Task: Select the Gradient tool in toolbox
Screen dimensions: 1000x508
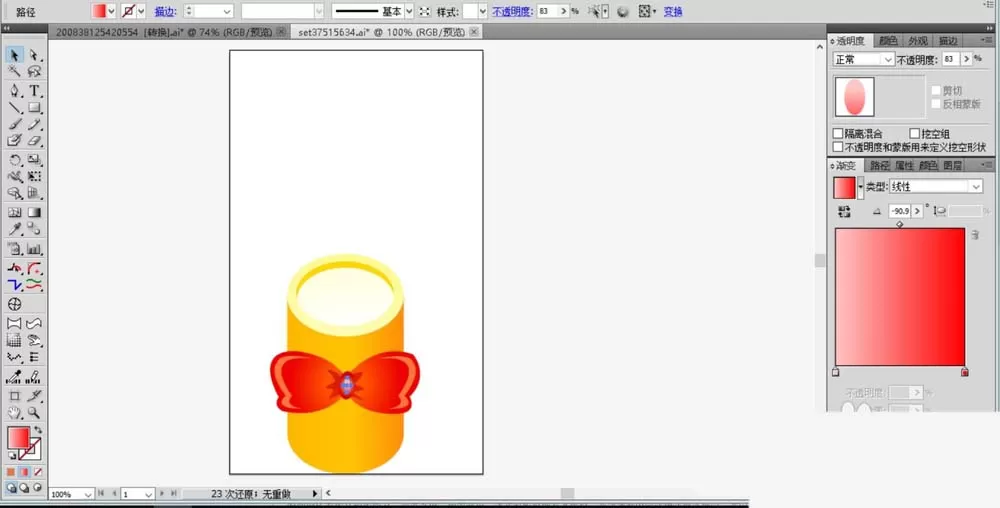Action: (34, 213)
